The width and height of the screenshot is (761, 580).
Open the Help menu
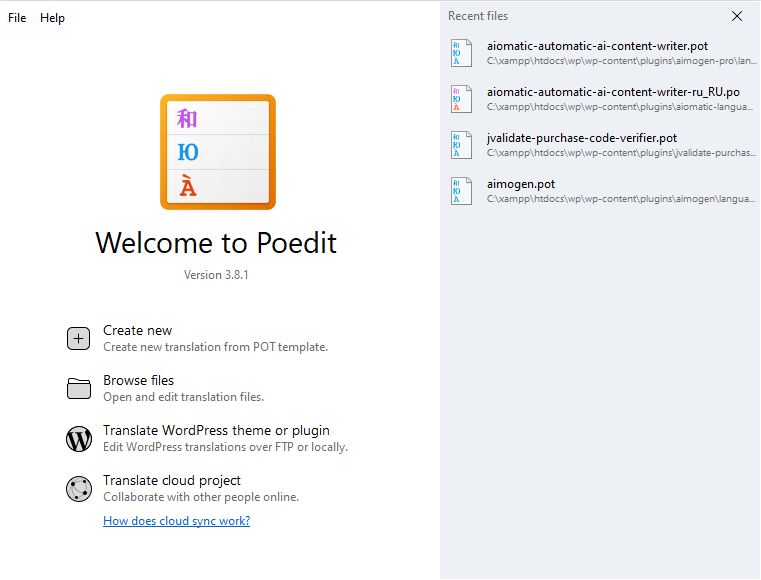click(52, 18)
